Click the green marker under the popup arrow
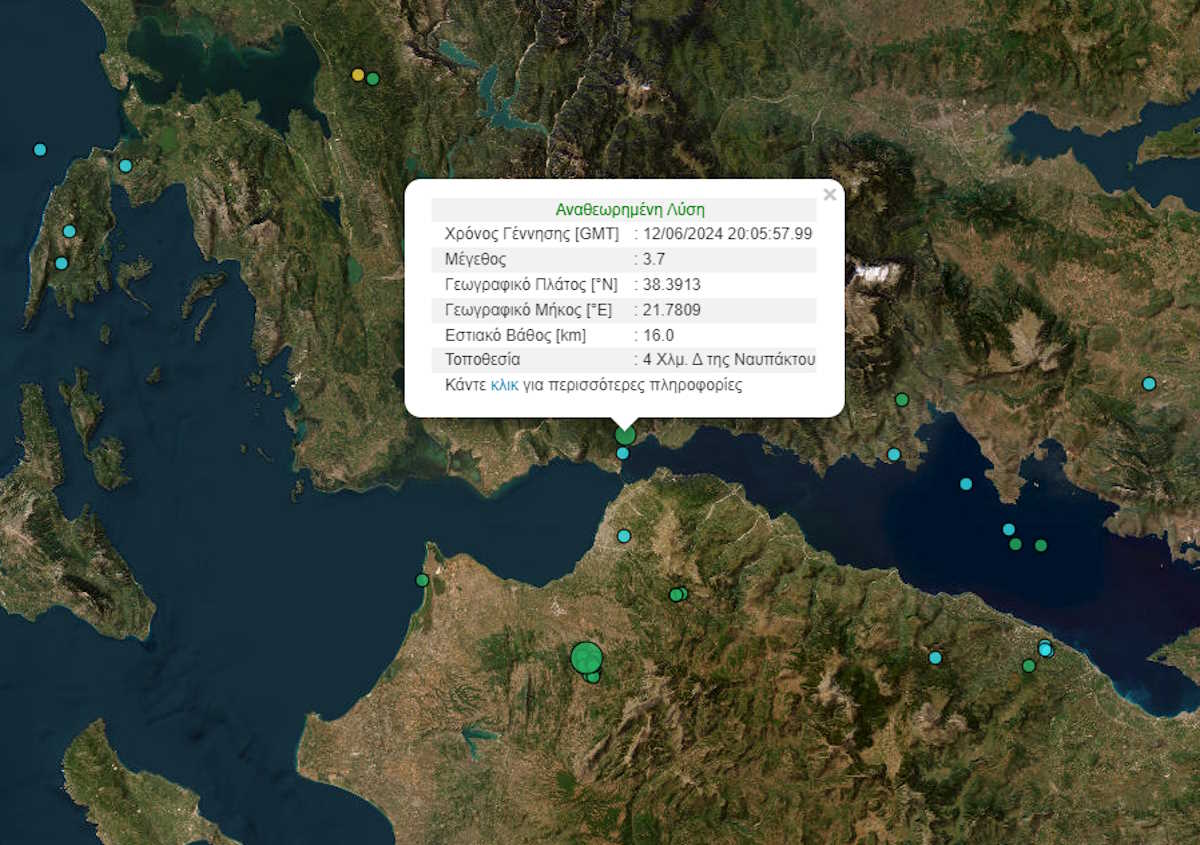The image size is (1200, 845). click(625, 435)
